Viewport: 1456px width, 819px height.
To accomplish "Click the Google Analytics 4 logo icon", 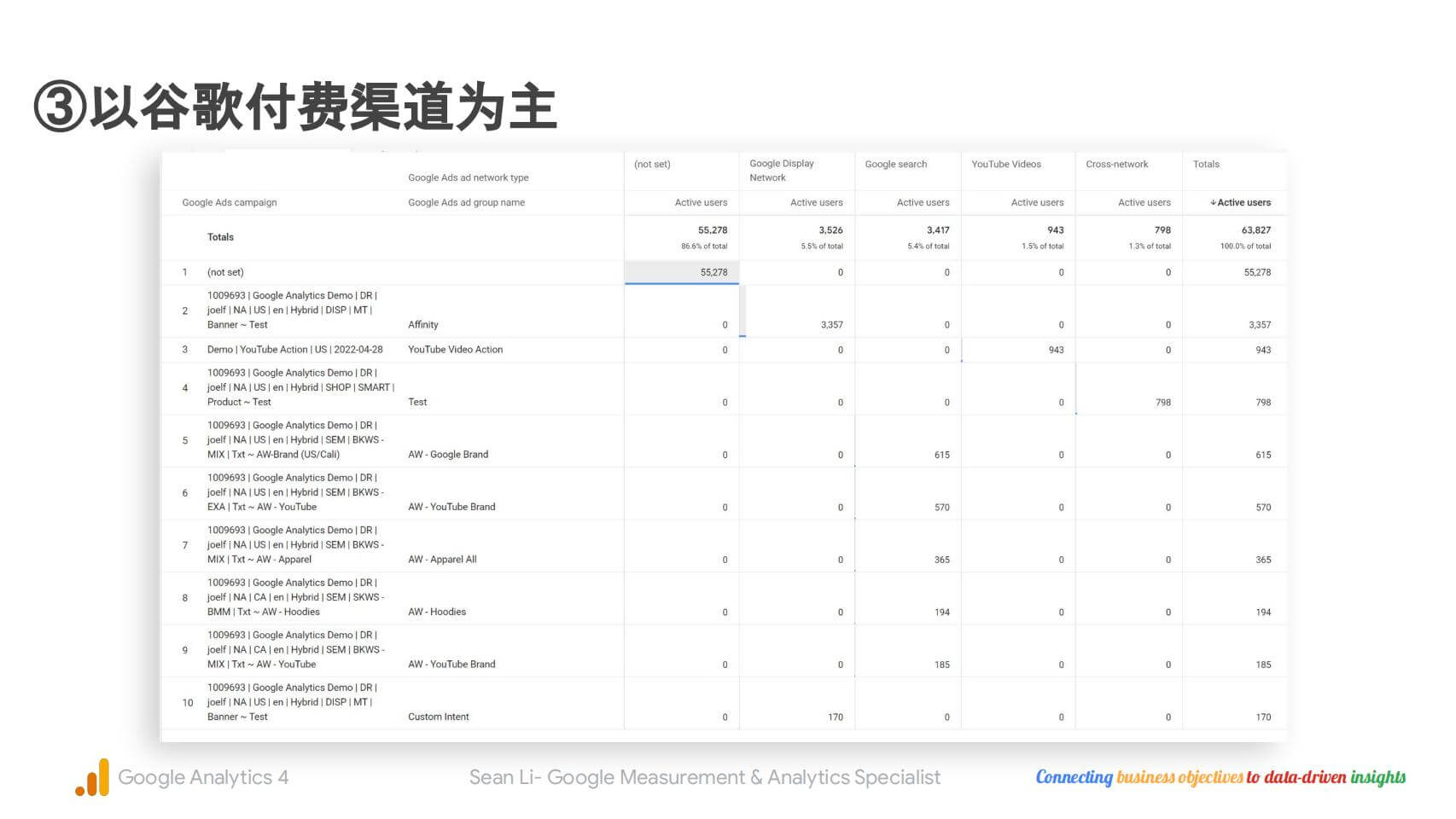I will 92,777.
